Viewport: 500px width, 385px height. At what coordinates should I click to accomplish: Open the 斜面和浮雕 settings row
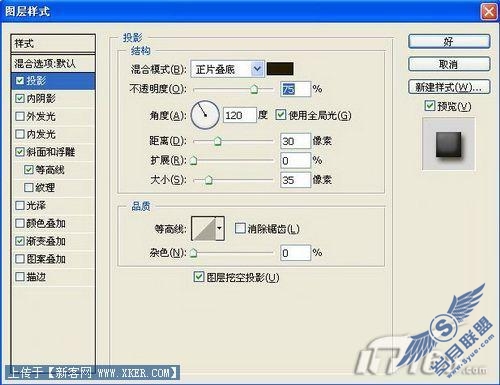[x=53, y=152]
